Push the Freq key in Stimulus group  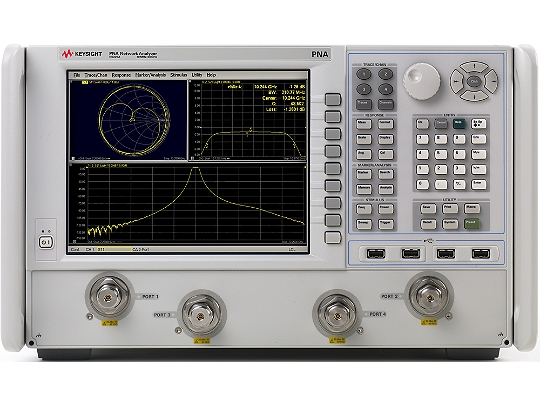[364, 209]
